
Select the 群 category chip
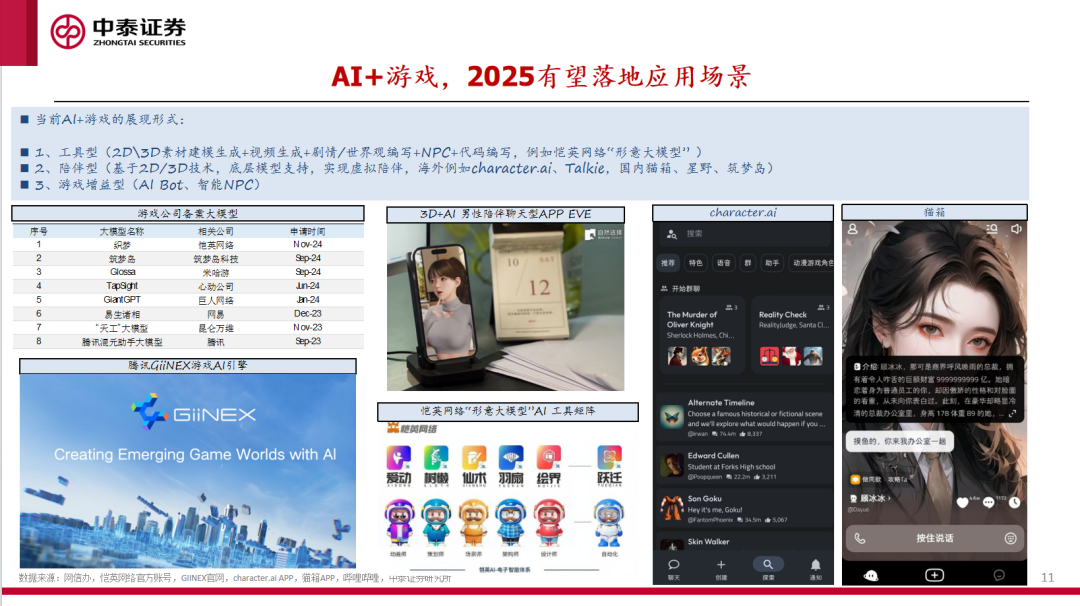(x=747, y=263)
